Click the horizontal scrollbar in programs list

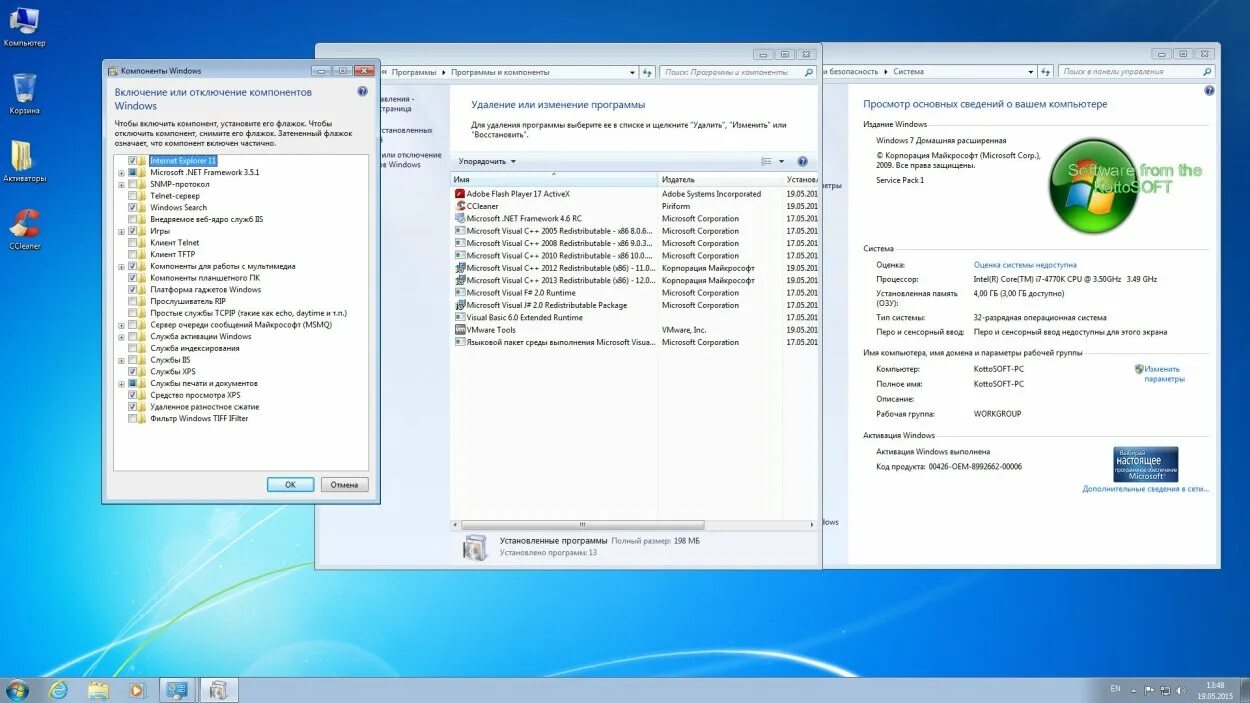pos(582,525)
